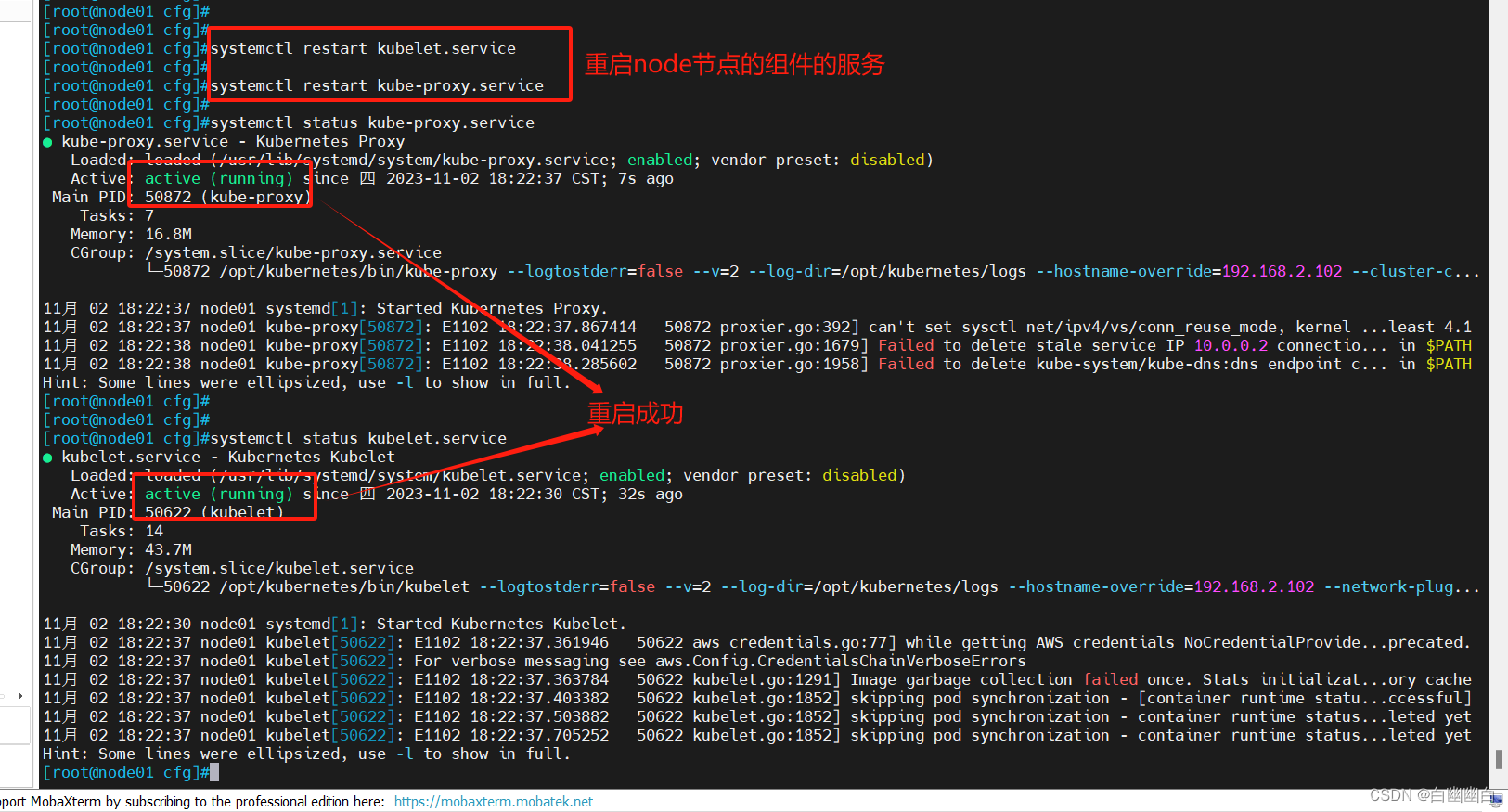Click 'kubelet.service - Kubernetes Kubelet' header line
Screen dimensions: 1508x812
tap(228, 457)
